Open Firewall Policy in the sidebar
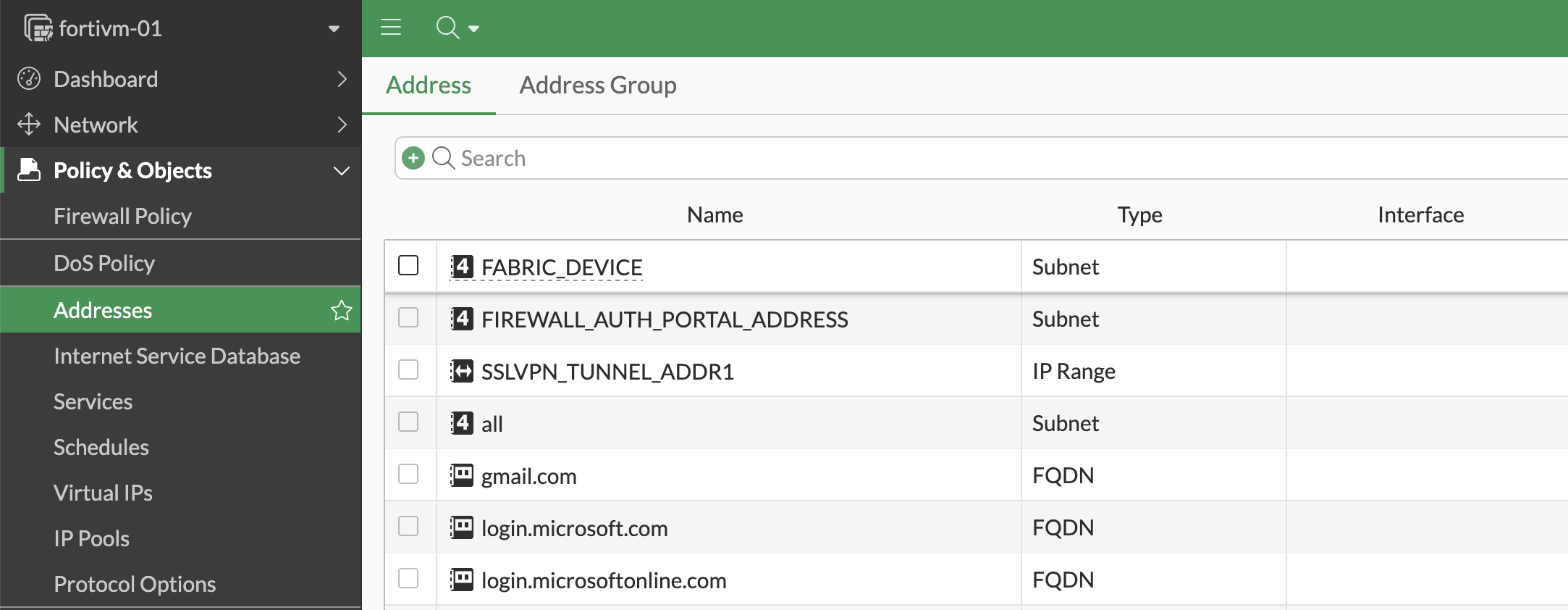This screenshot has height=610, width=1568. tap(122, 216)
